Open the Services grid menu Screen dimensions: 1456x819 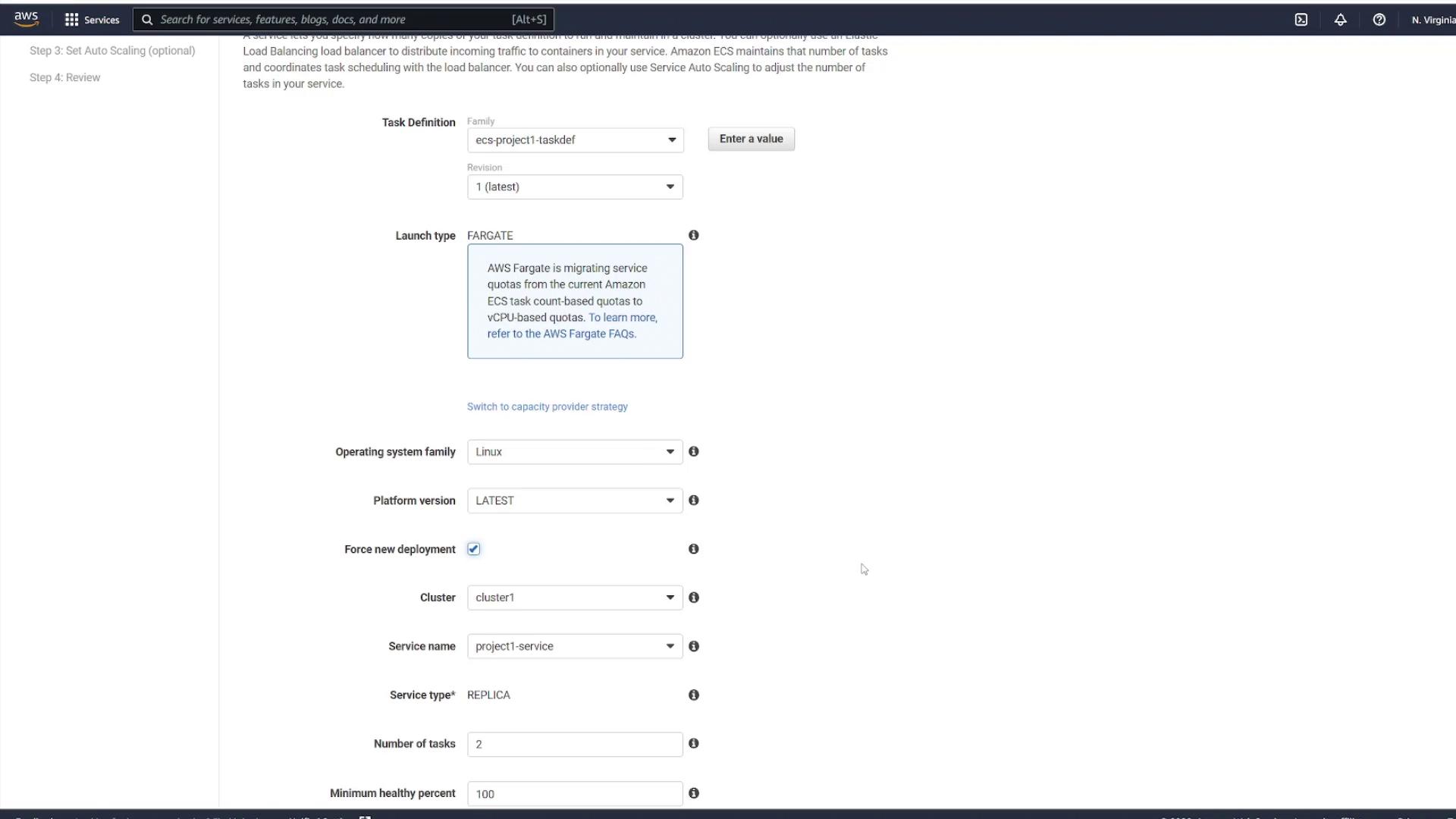point(92,20)
